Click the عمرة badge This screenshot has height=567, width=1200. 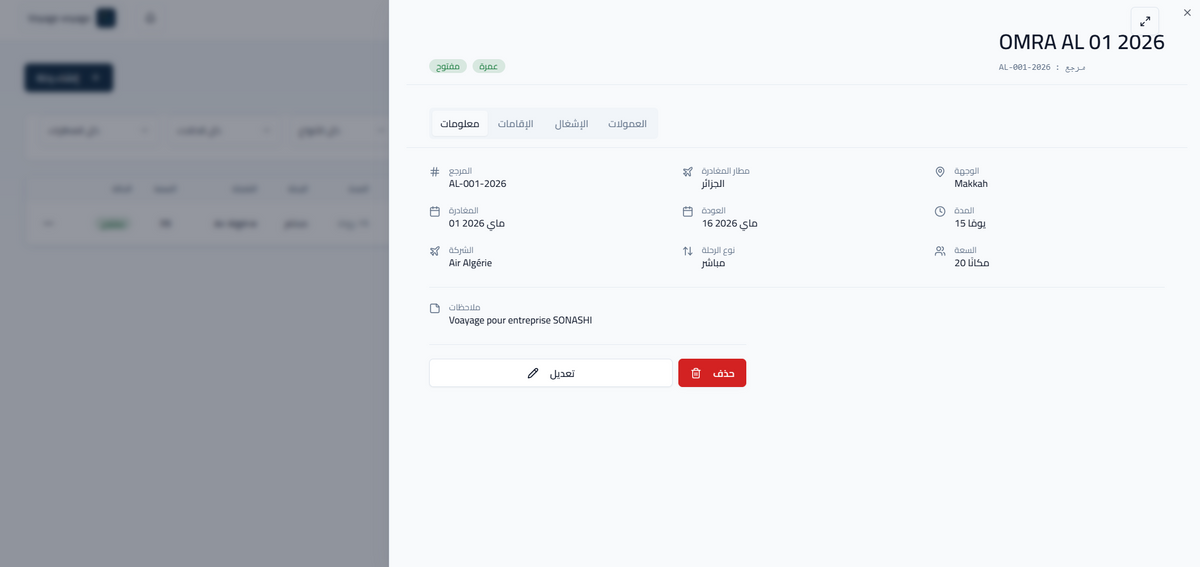point(489,66)
